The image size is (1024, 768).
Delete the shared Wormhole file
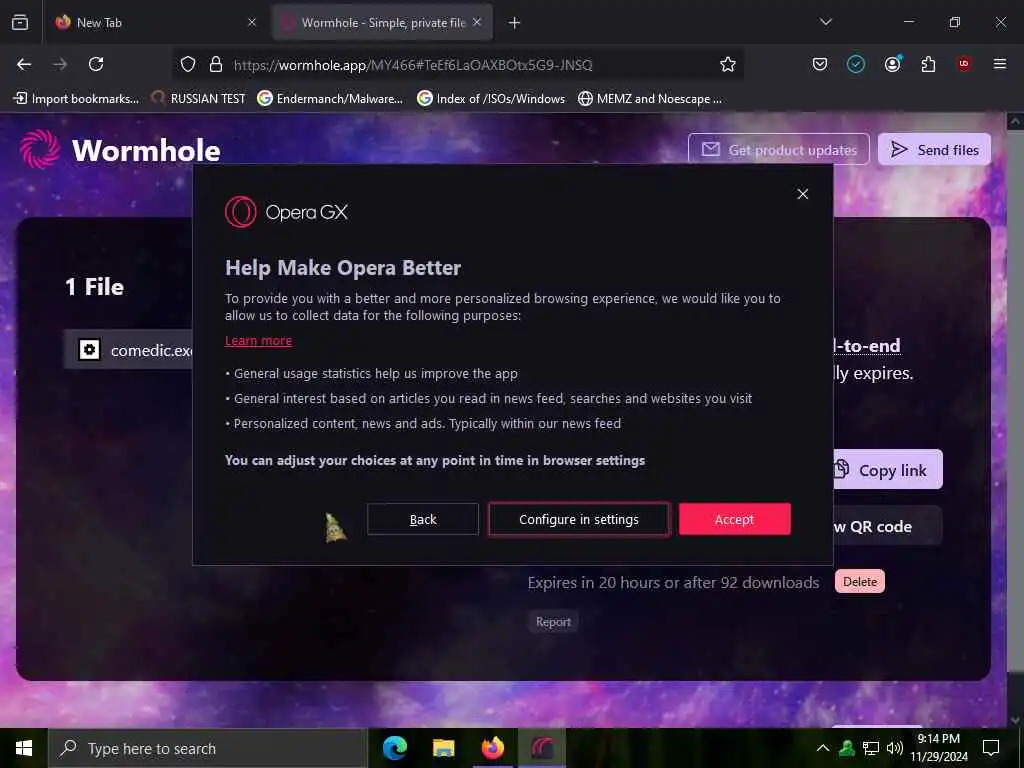[859, 581]
